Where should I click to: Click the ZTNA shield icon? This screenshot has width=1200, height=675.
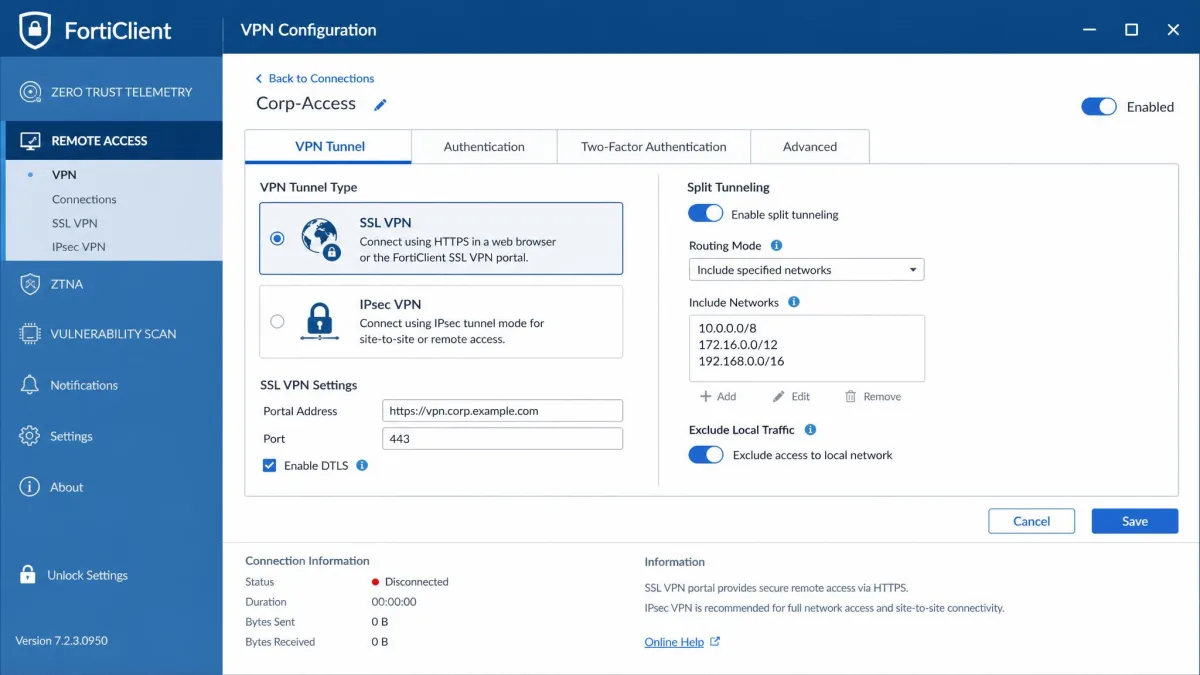(30, 284)
